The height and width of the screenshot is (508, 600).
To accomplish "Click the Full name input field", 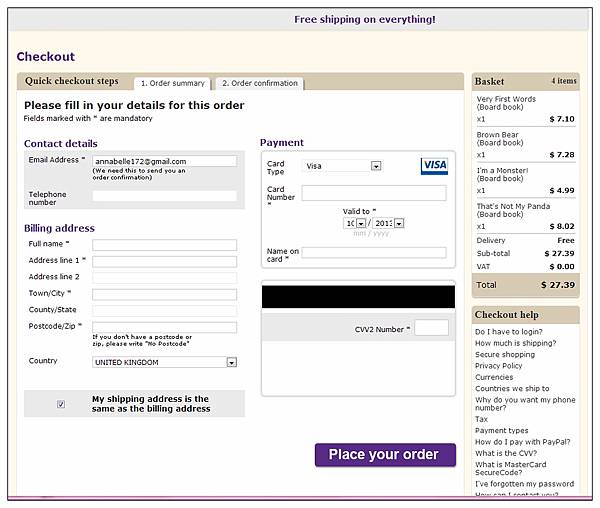I will click(165, 245).
